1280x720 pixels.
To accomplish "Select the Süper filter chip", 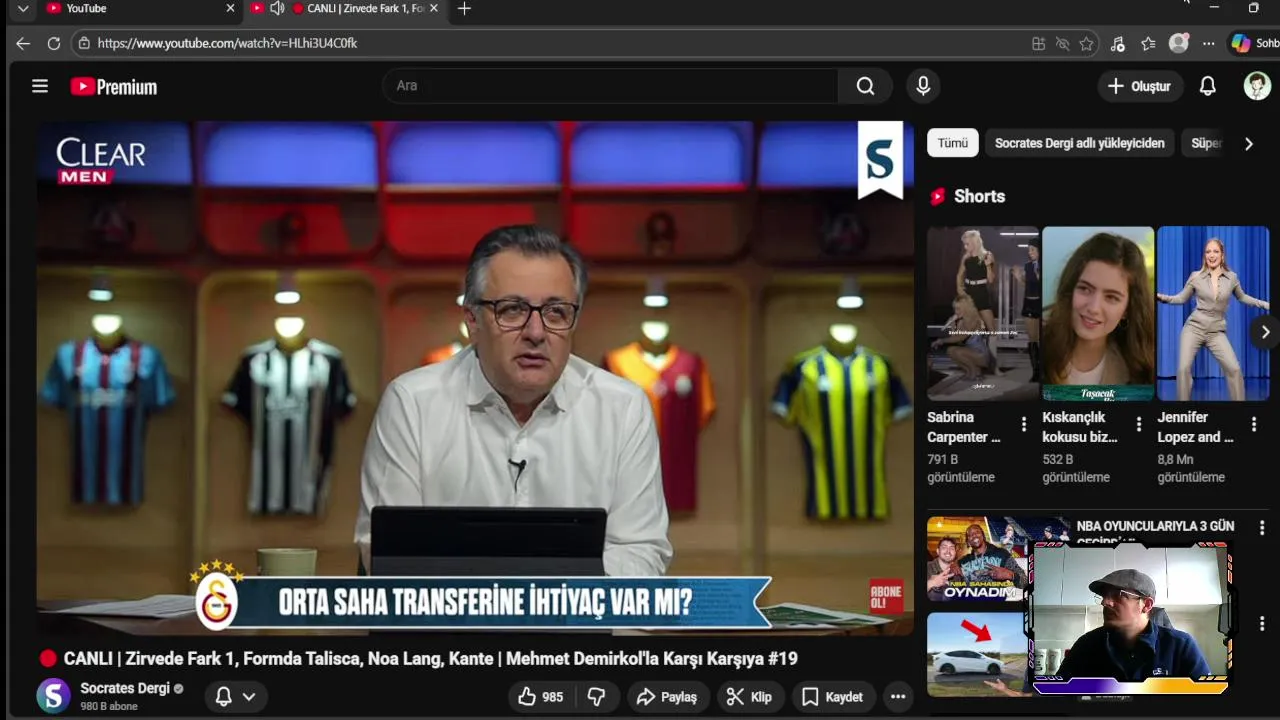I will click(x=1206, y=143).
